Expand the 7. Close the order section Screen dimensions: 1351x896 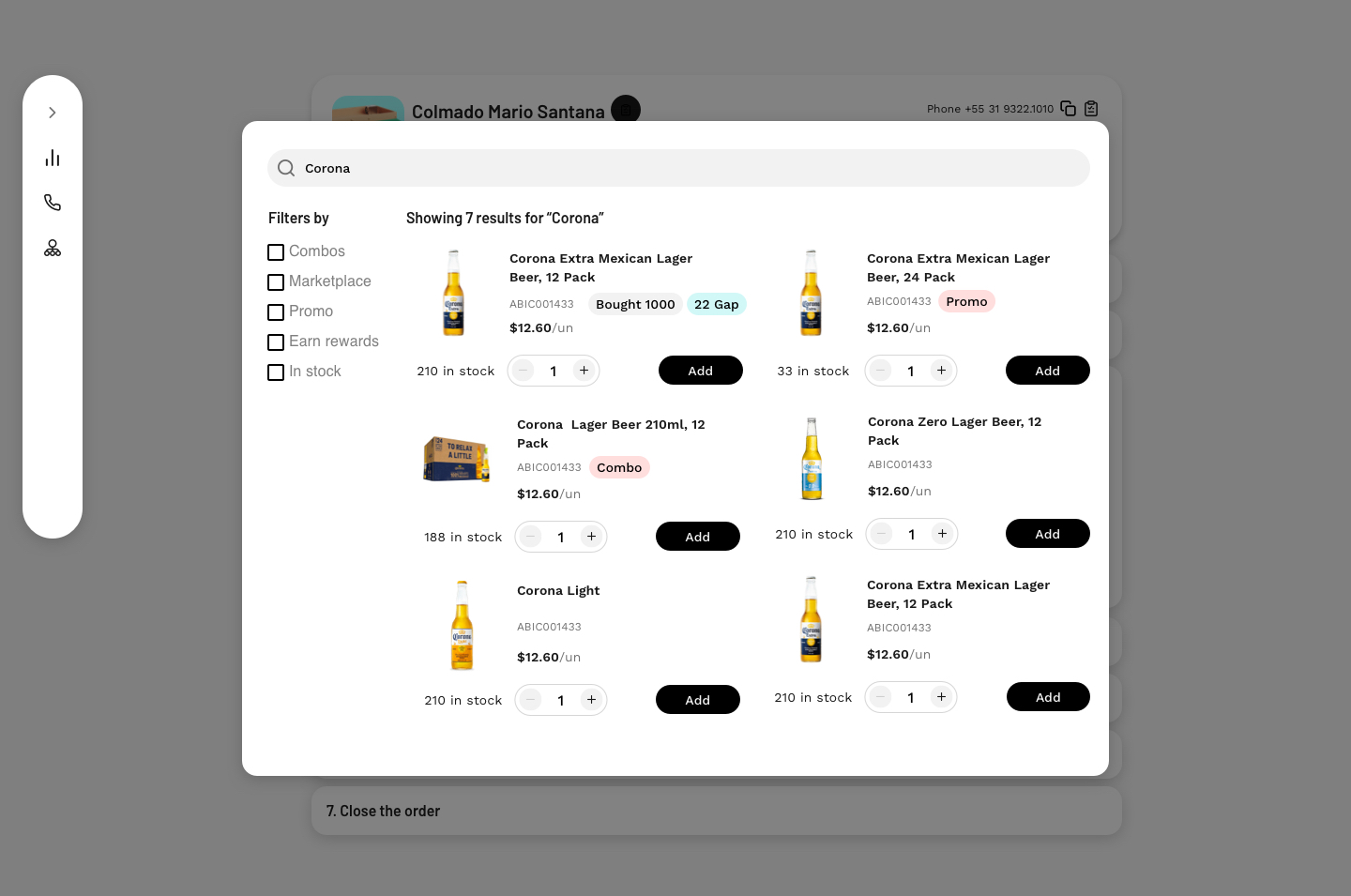[717, 811]
